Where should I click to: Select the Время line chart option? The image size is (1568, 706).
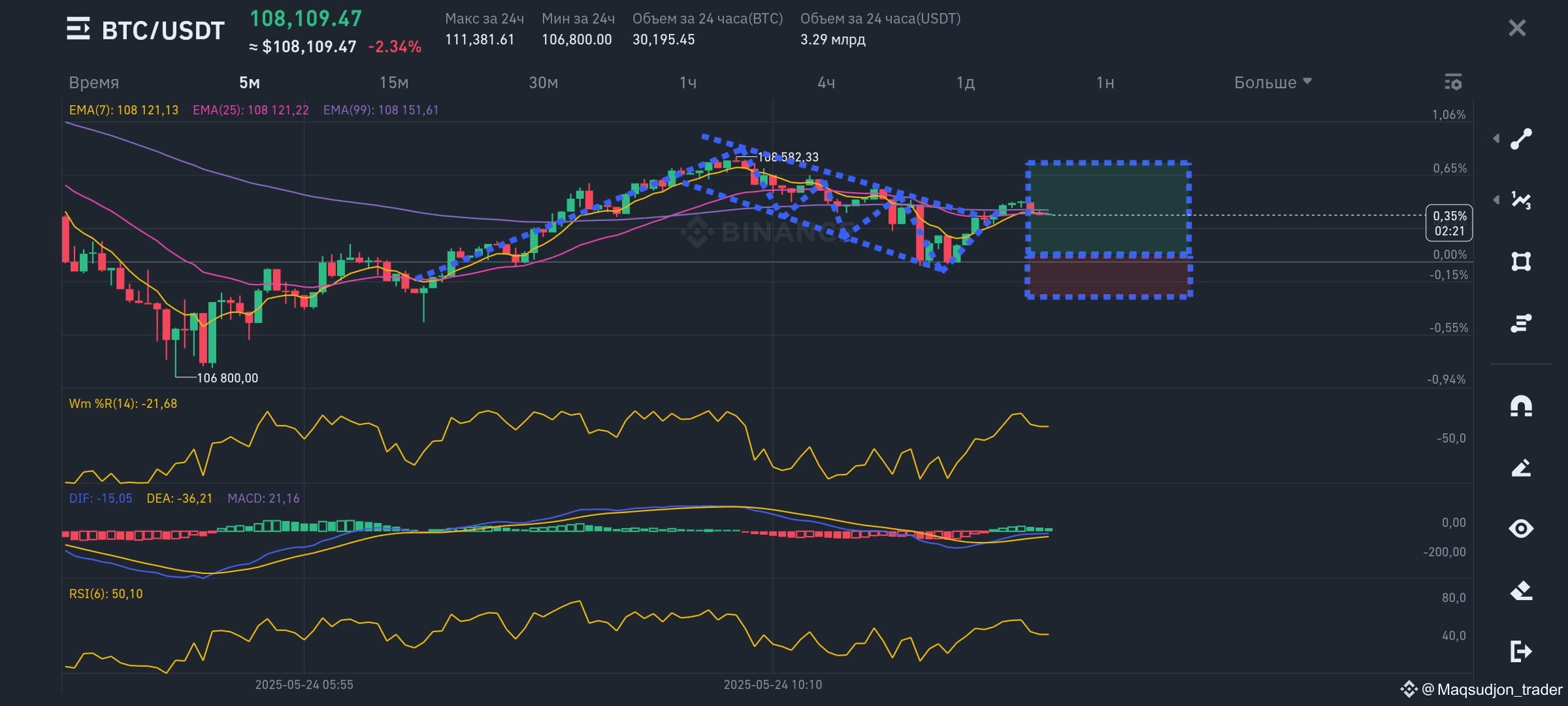(94, 82)
